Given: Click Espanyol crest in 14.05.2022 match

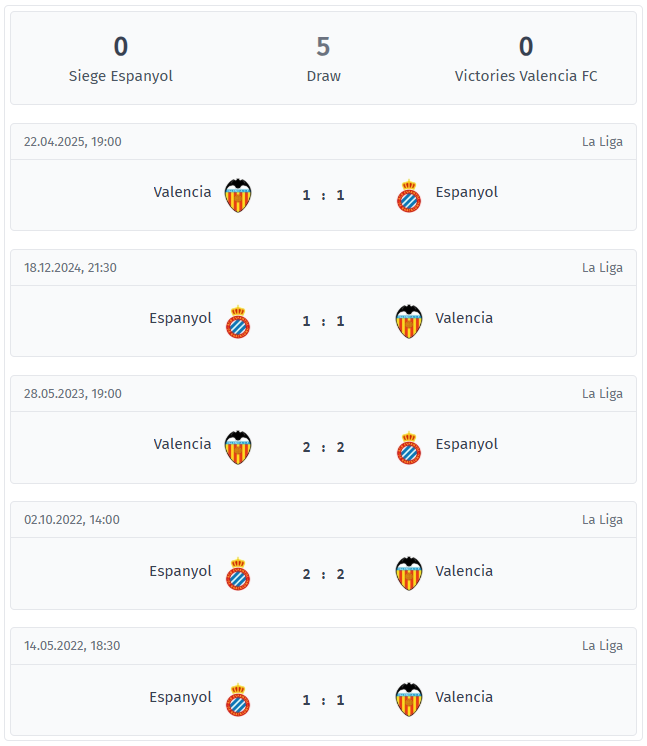Looking at the screenshot, I should pyautogui.click(x=238, y=700).
